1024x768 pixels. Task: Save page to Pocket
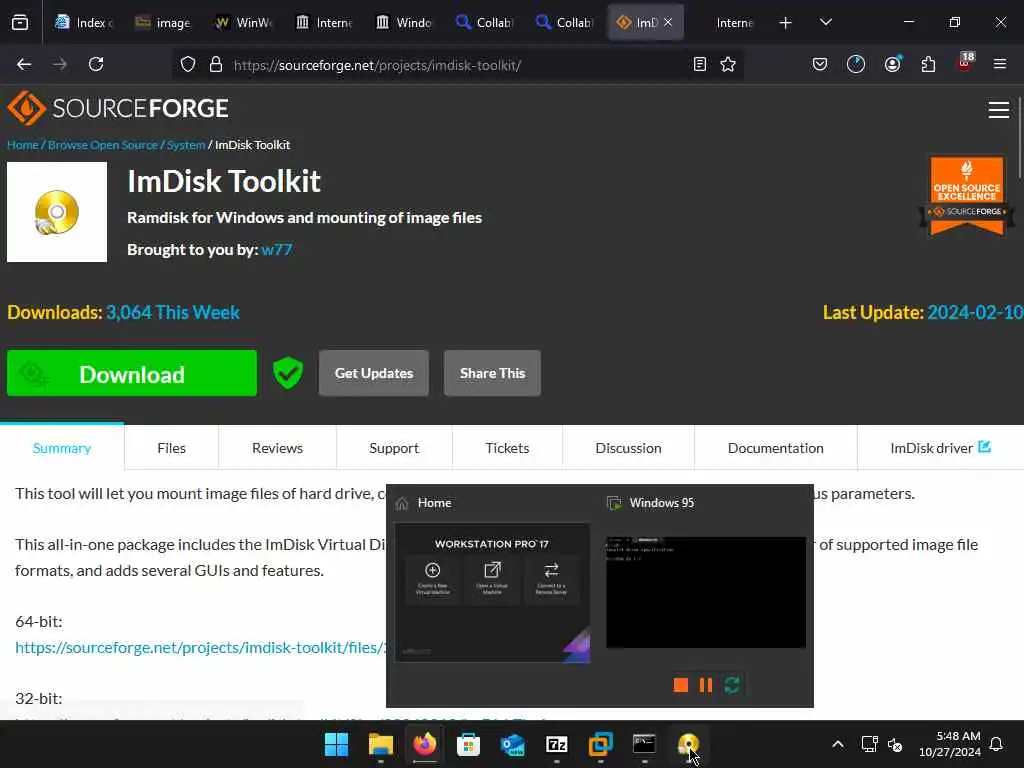pos(820,64)
